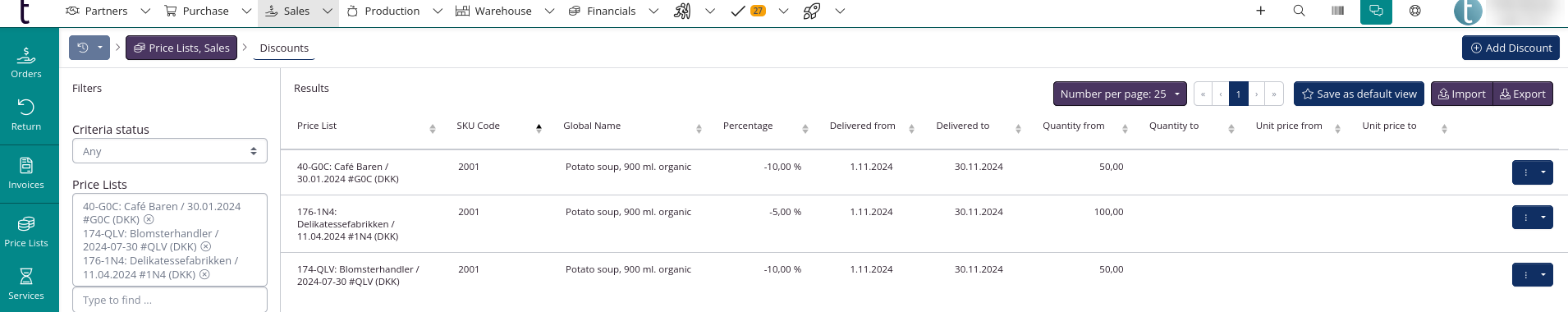Click the Type to find input
This screenshot has width=1568, height=312.
[170, 300]
